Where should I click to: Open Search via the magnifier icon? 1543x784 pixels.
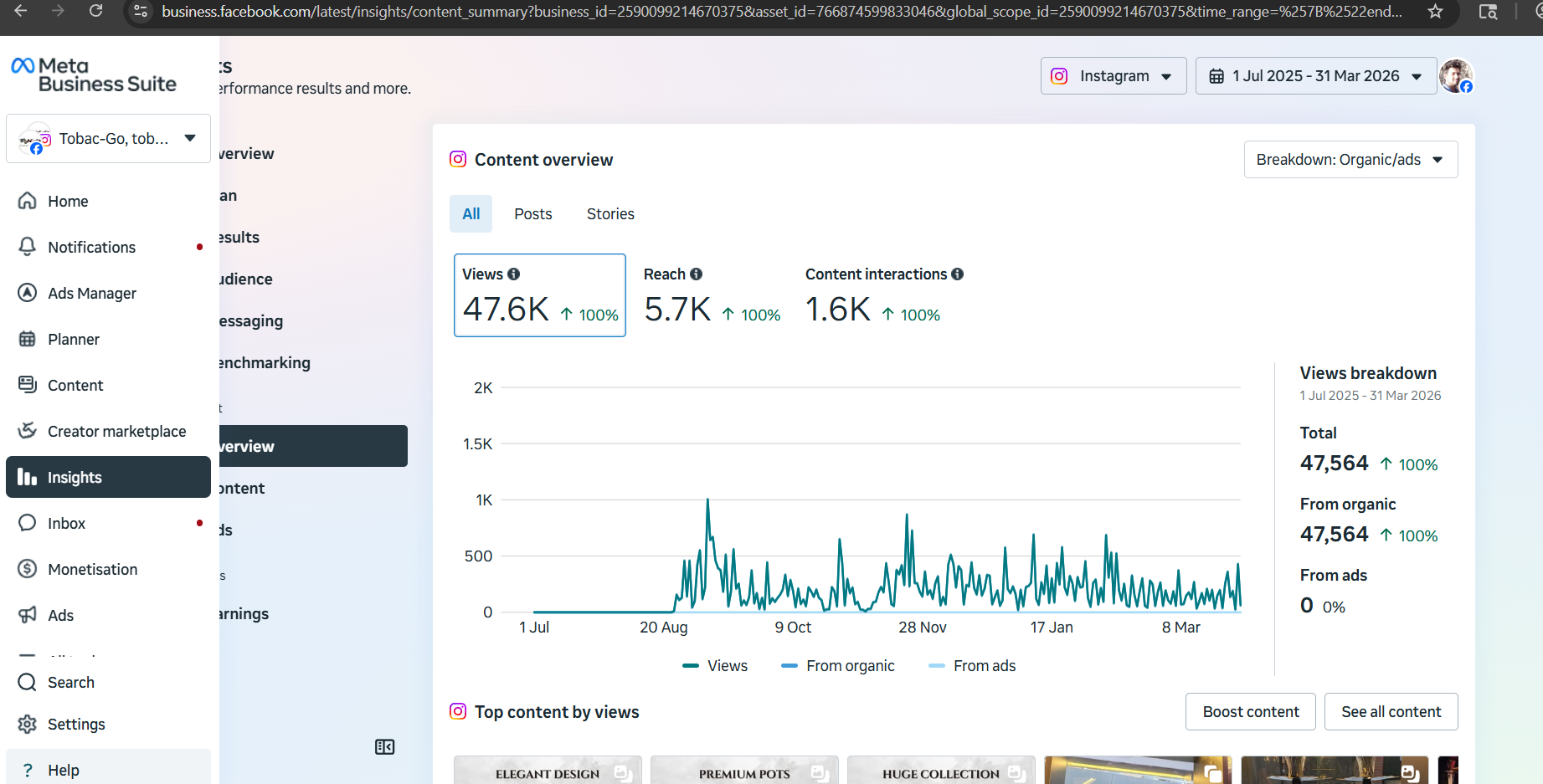pos(28,682)
